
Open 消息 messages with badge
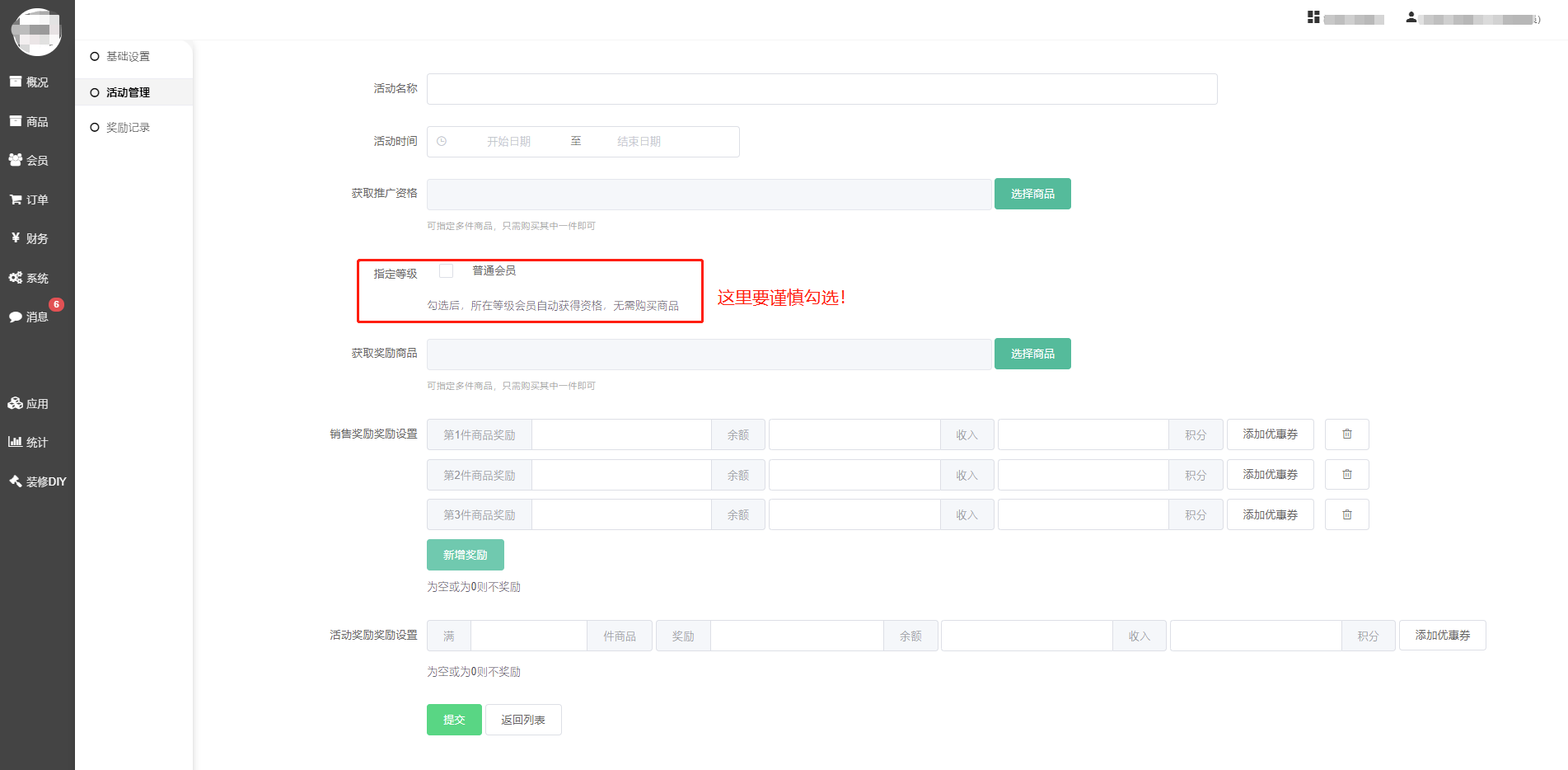click(x=29, y=317)
